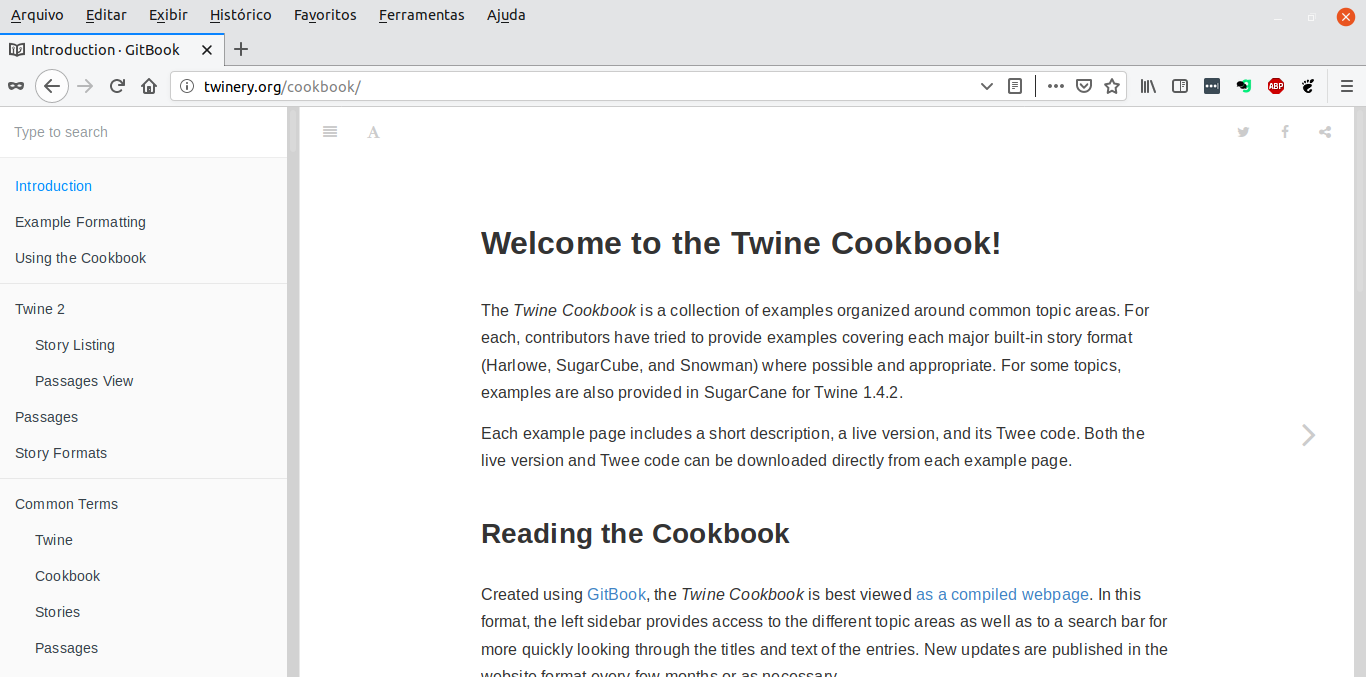Click the Type to search field
This screenshot has height=677, width=1366.
(144, 132)
